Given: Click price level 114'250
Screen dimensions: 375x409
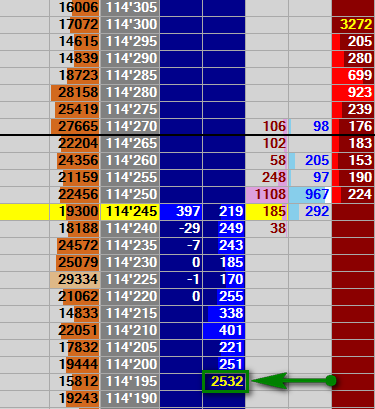Looking at the screenshot, I should [130, 194].
